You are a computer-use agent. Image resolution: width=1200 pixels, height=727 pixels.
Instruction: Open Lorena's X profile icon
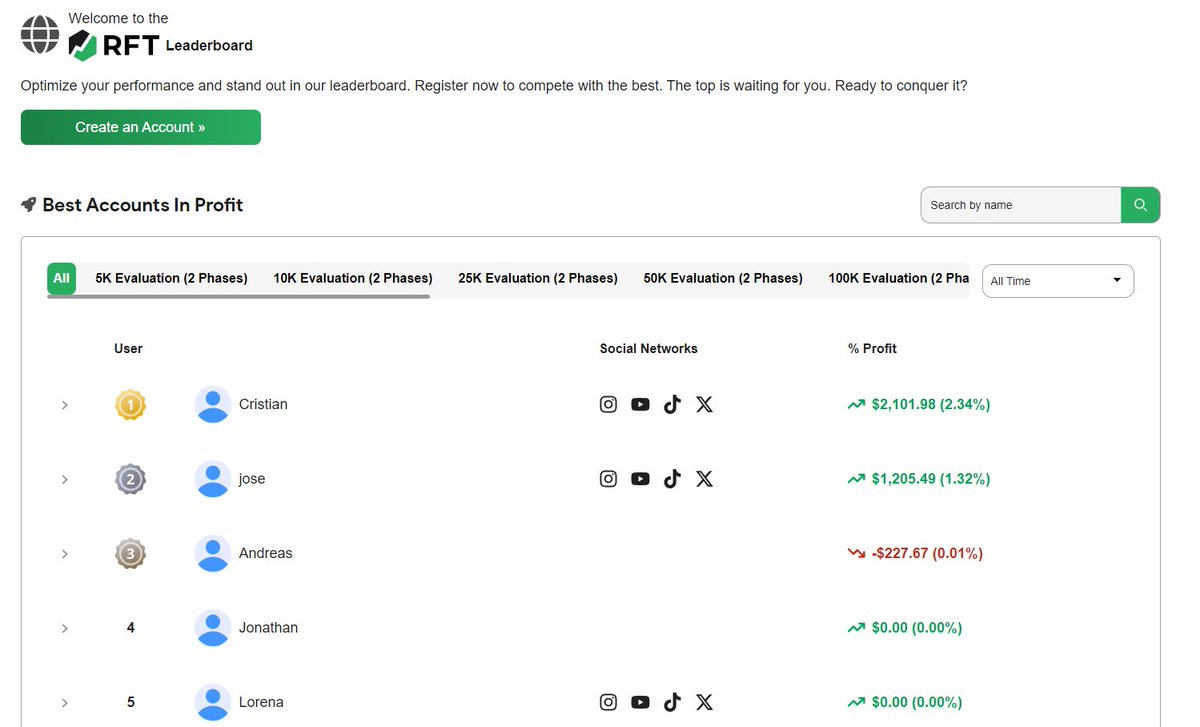pyautogui.click(x=704, y=702)
